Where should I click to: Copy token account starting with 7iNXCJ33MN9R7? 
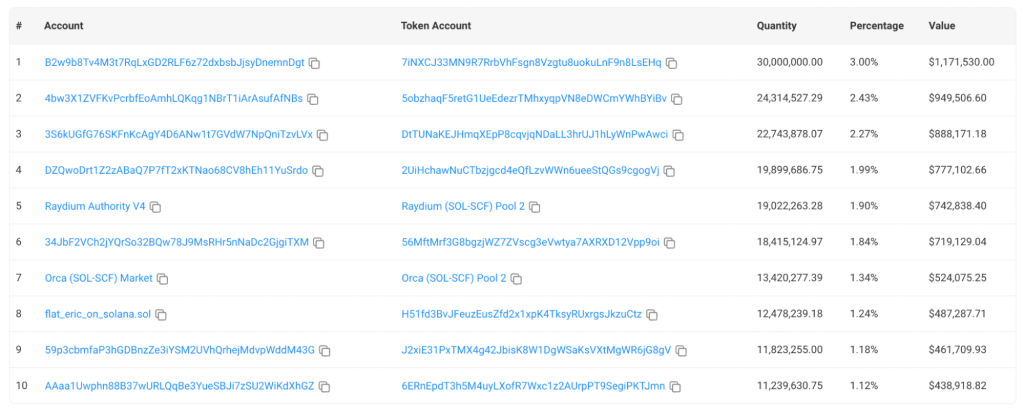tap(672, 63)
